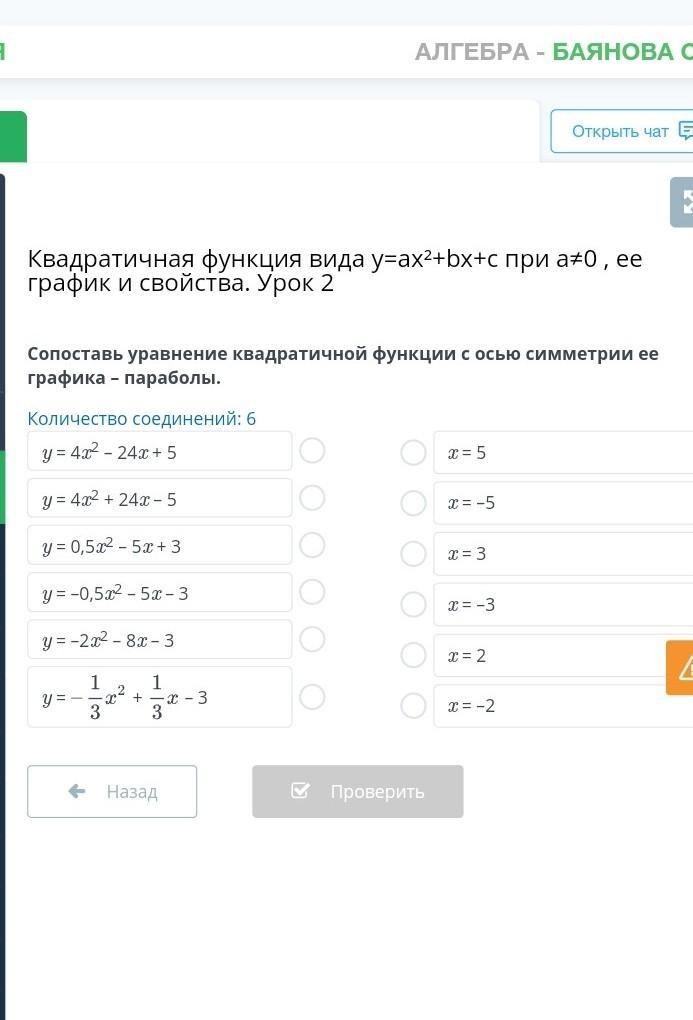The width and height of the screenshot is (693, 1020).
Task: Select connector for y = –0,5x² – 5x – 3
Action: (x=312, y=592)
